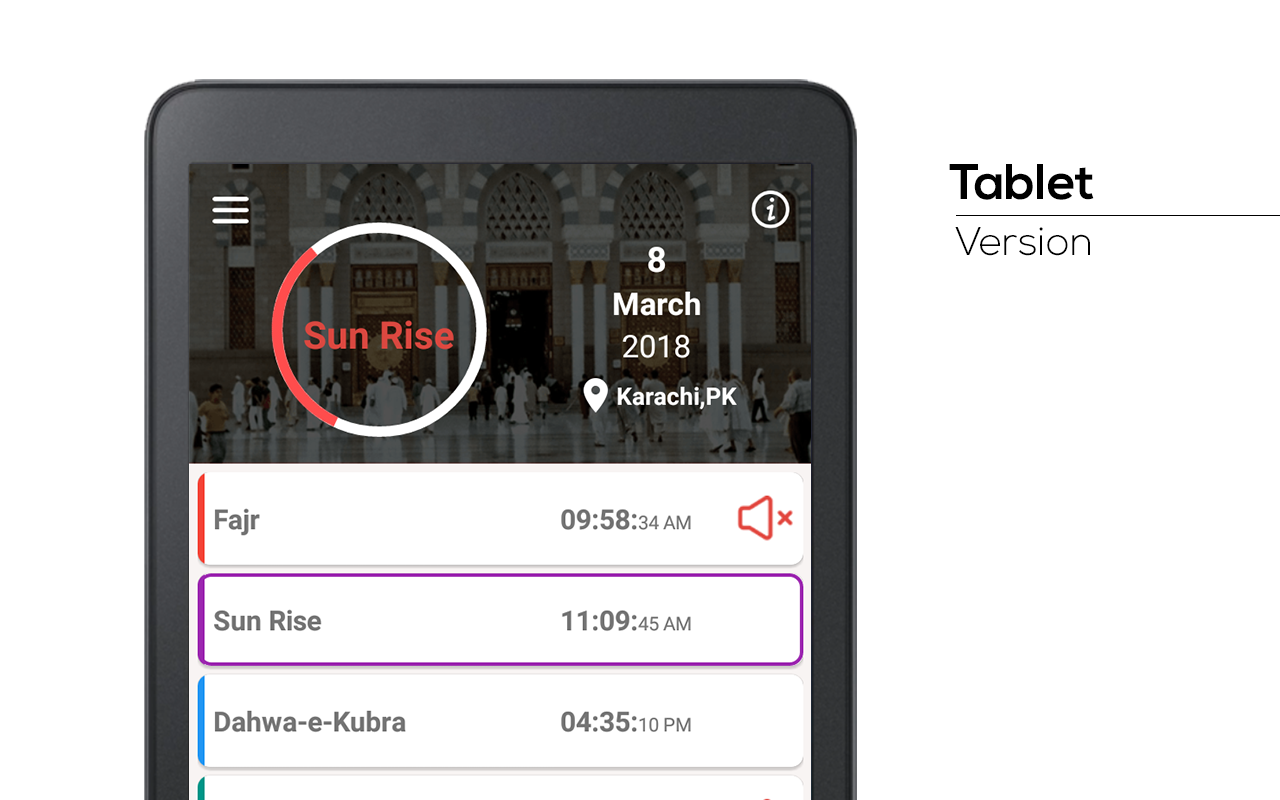The image size is (1280, 800).
Task: Click the 2018 year label
Action: 656,347
